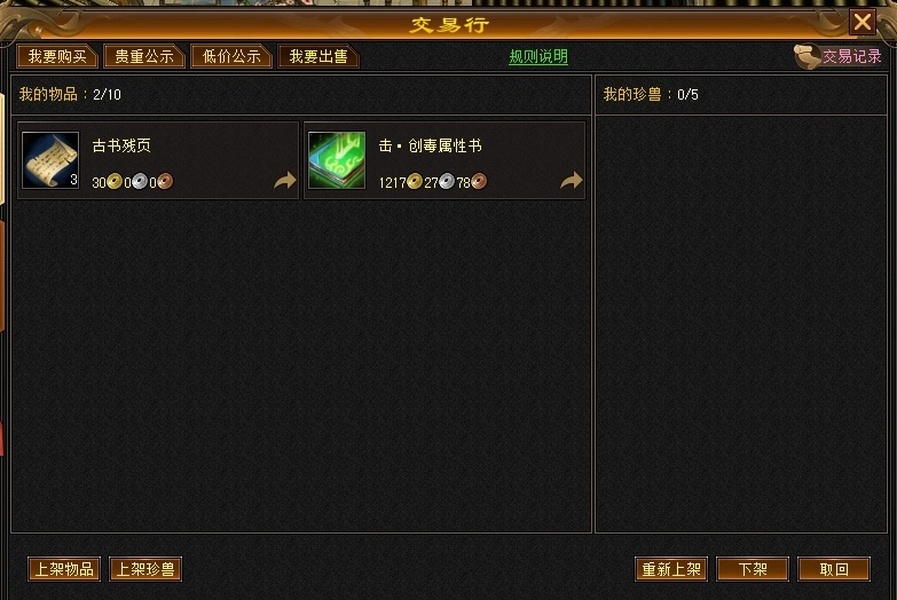This screenshot has height=600, width=897.
Task: Click the 下架 button
Action: coord(752,569)
